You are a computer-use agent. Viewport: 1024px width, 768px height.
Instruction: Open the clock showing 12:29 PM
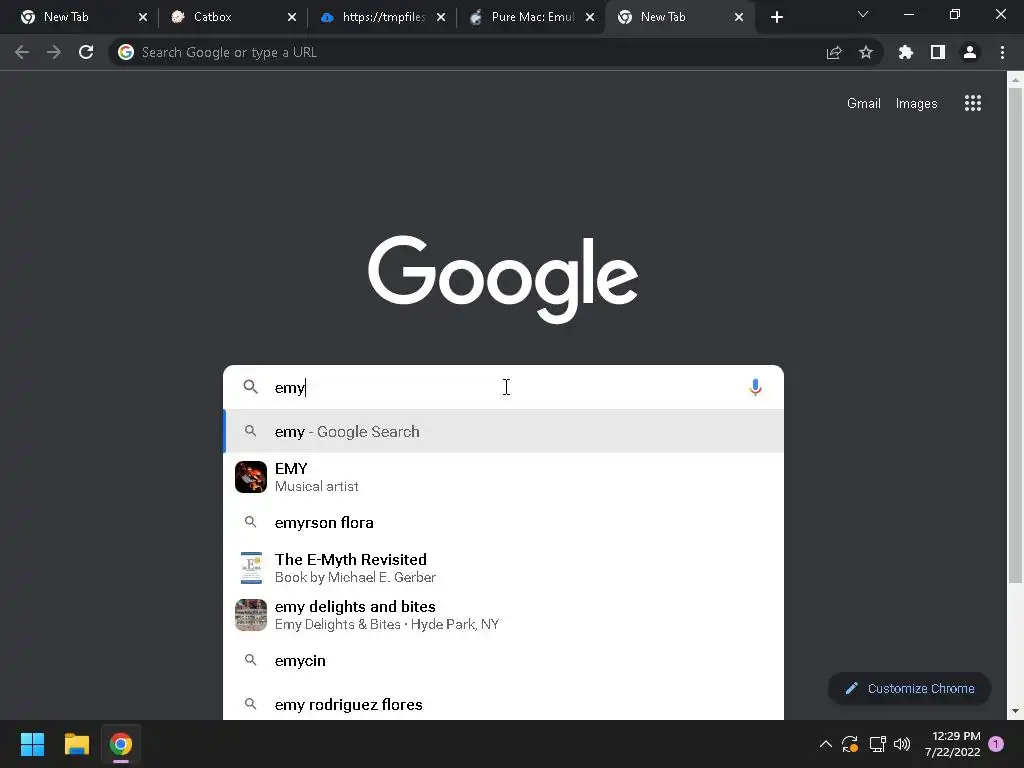click(952, 744)
